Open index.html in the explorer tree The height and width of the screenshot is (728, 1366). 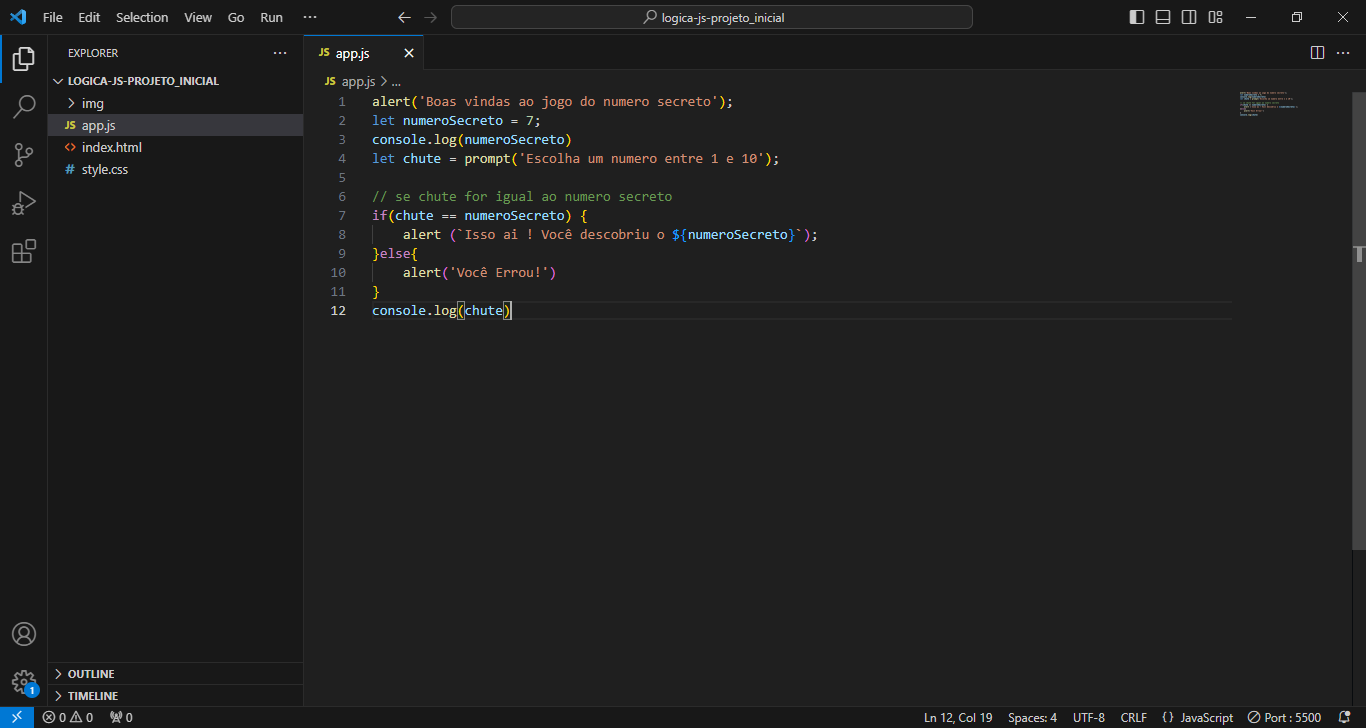[175, 147]
